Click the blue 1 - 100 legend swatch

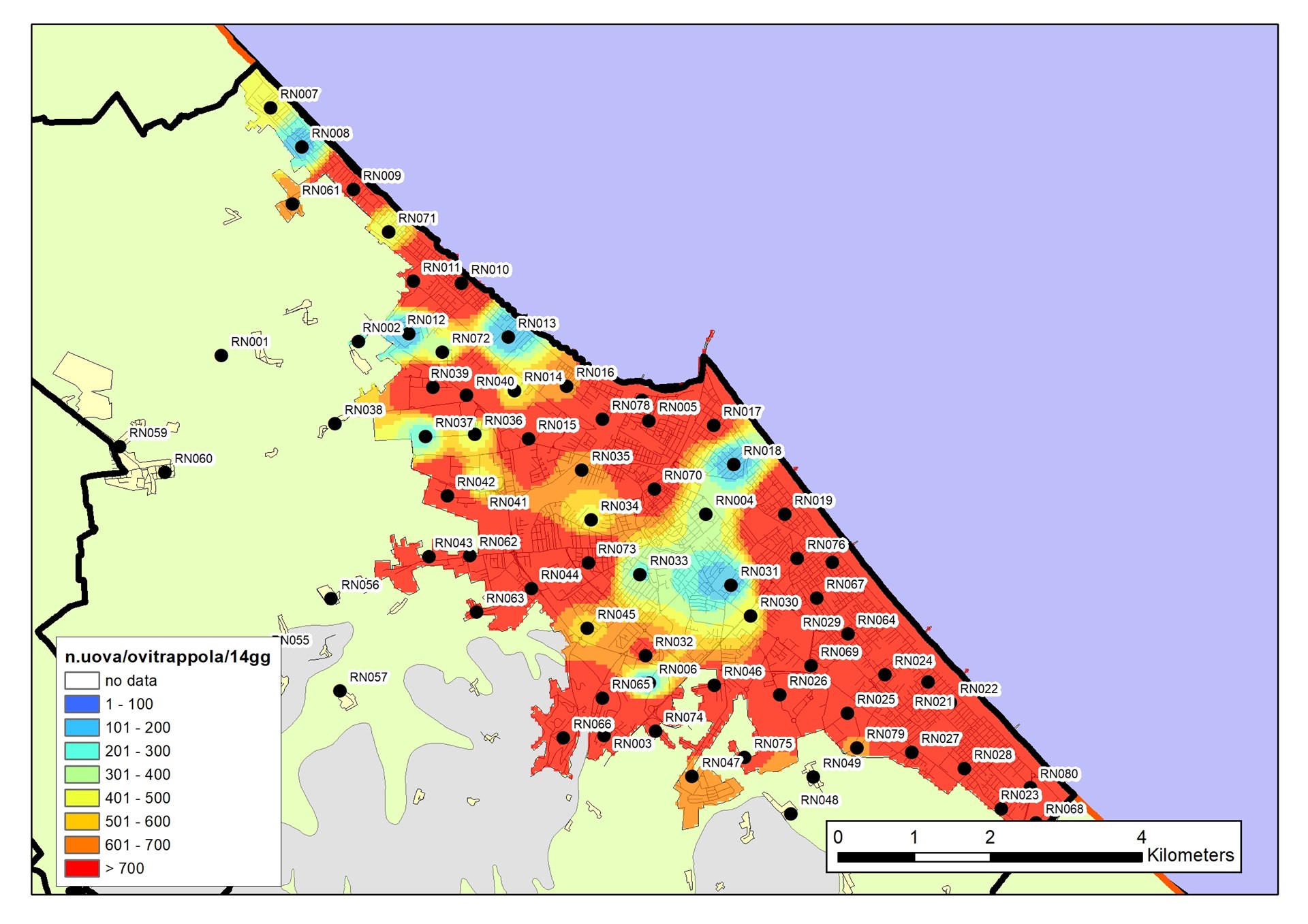82,704
